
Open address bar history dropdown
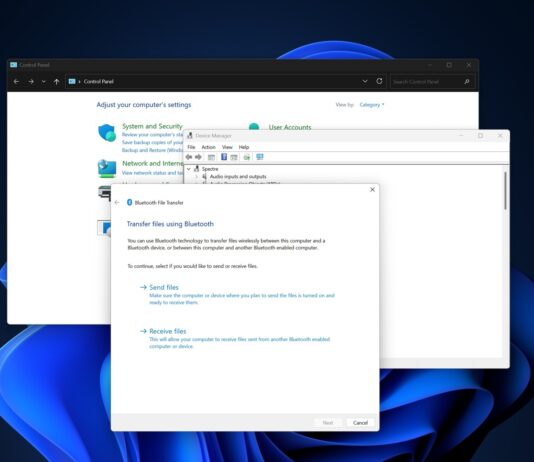pyautogui.click(x=365, y=81)
